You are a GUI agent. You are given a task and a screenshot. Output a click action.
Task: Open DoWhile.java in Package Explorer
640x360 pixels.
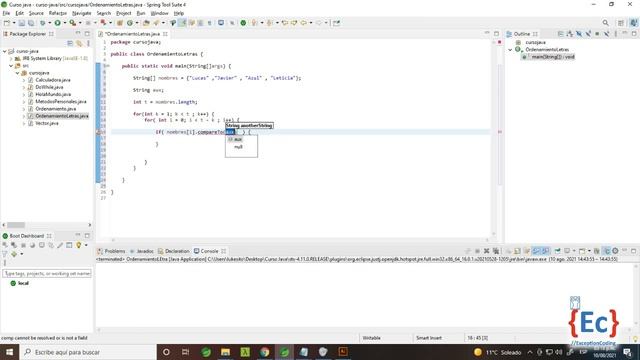(49, 87)
